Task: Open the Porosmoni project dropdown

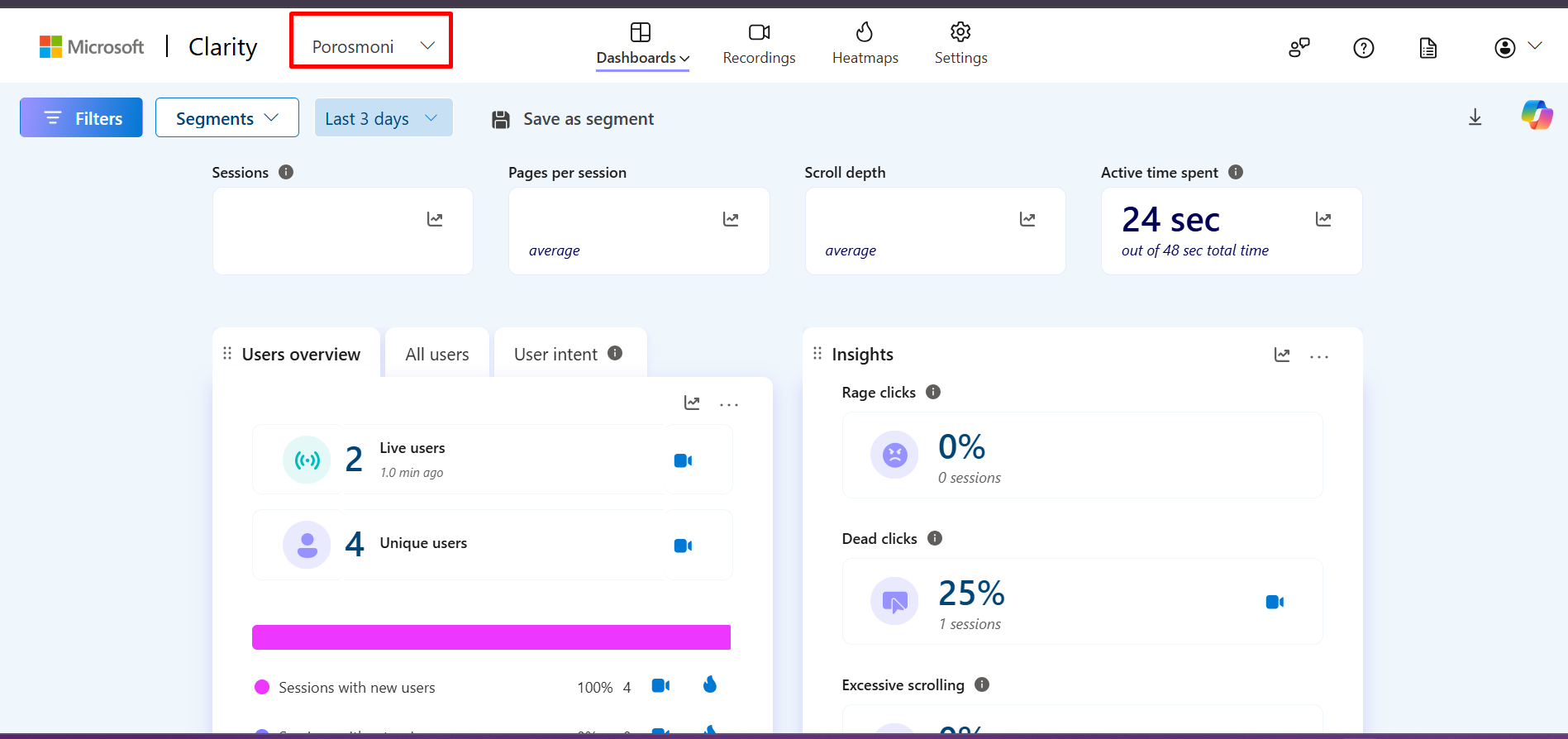Action: pos(371,46)
